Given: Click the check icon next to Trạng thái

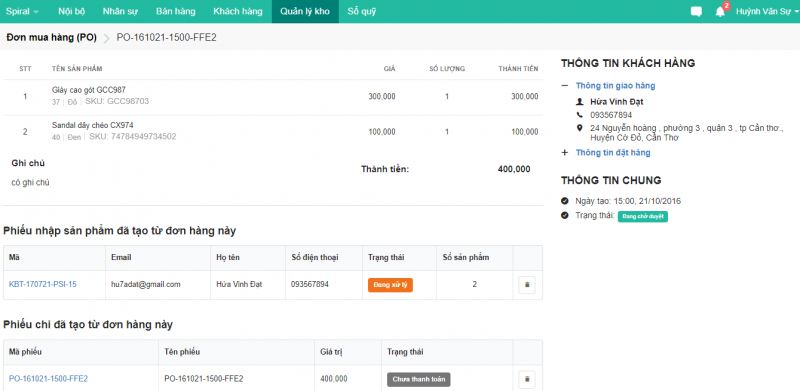Looking at the screenshot, I should (564, 215).
